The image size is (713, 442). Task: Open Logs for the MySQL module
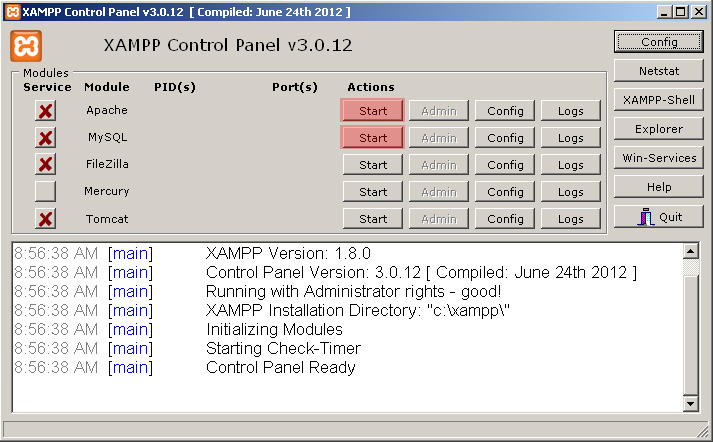point(571,137)
